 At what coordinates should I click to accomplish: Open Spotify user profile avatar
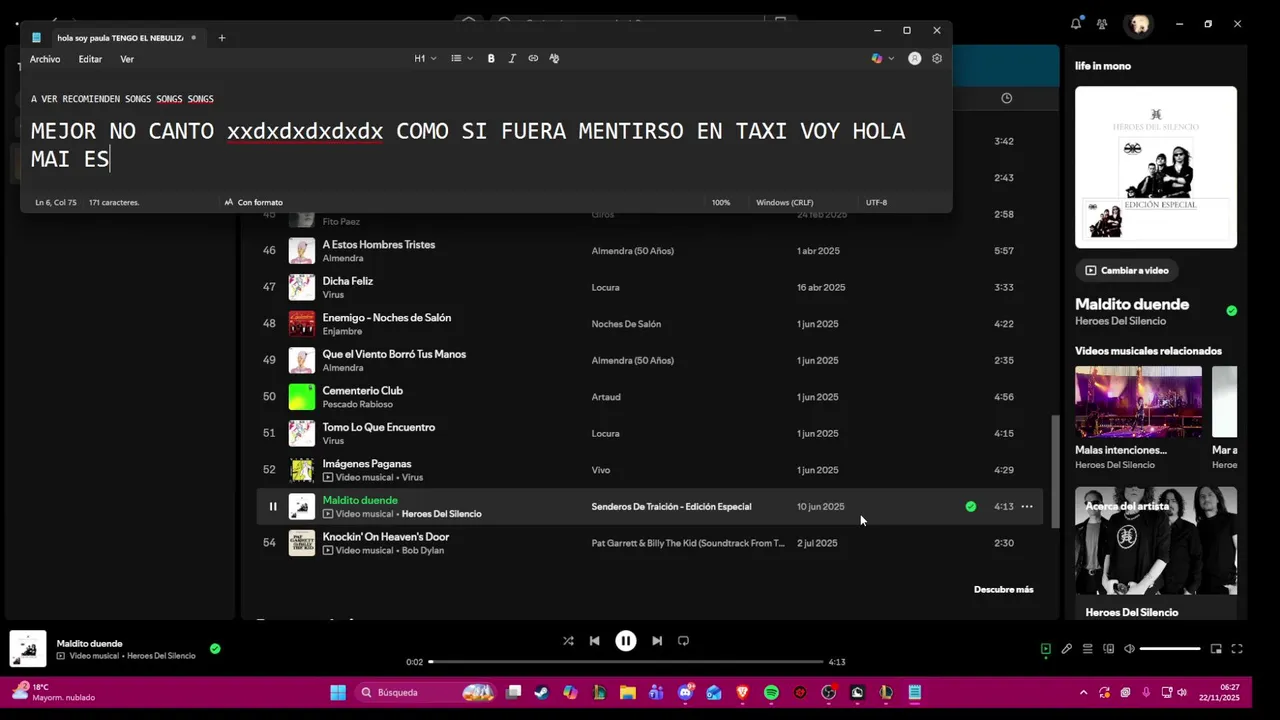point(1138,24)
